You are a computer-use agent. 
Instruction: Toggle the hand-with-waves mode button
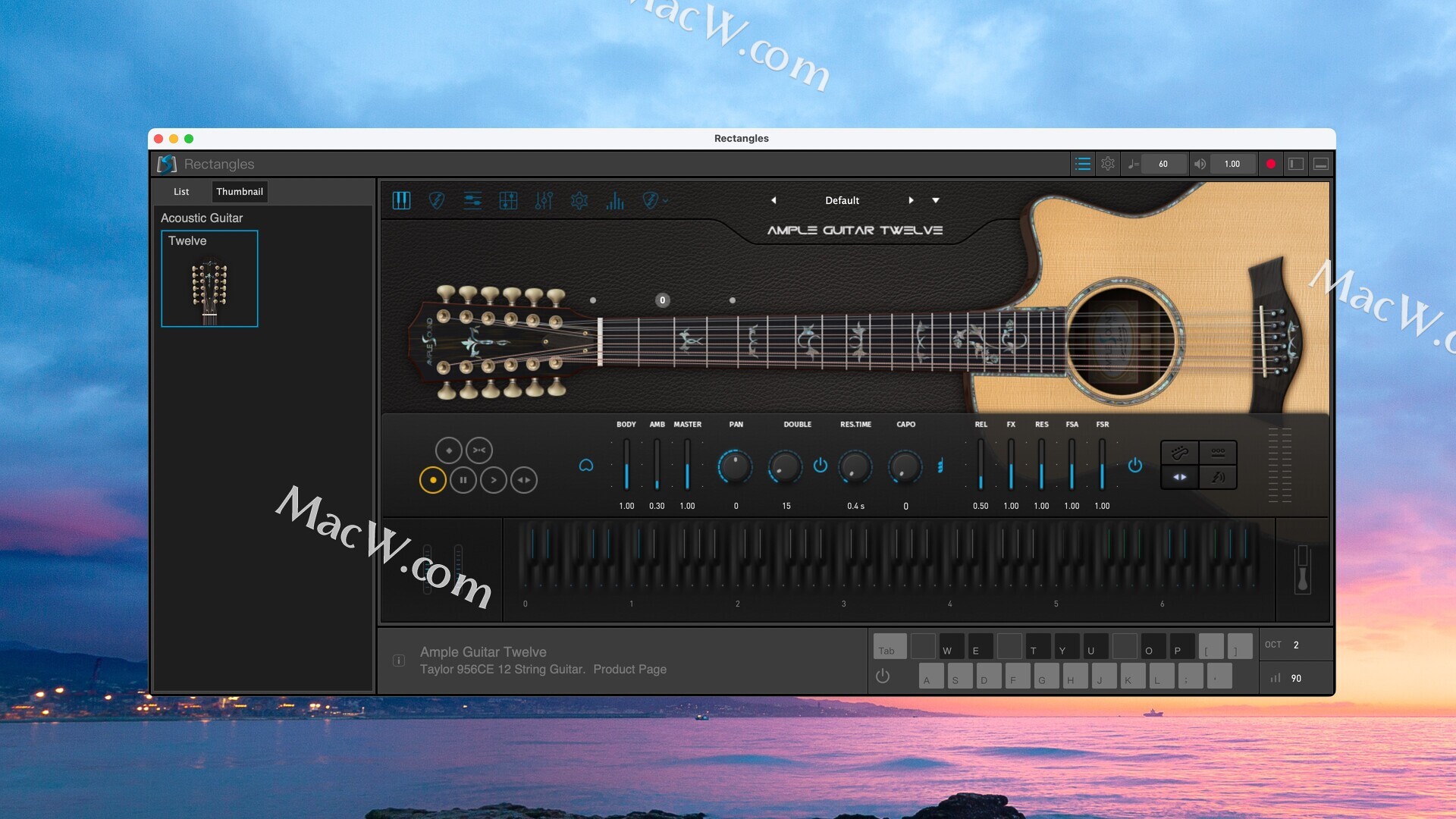[x=1218, y=477]
